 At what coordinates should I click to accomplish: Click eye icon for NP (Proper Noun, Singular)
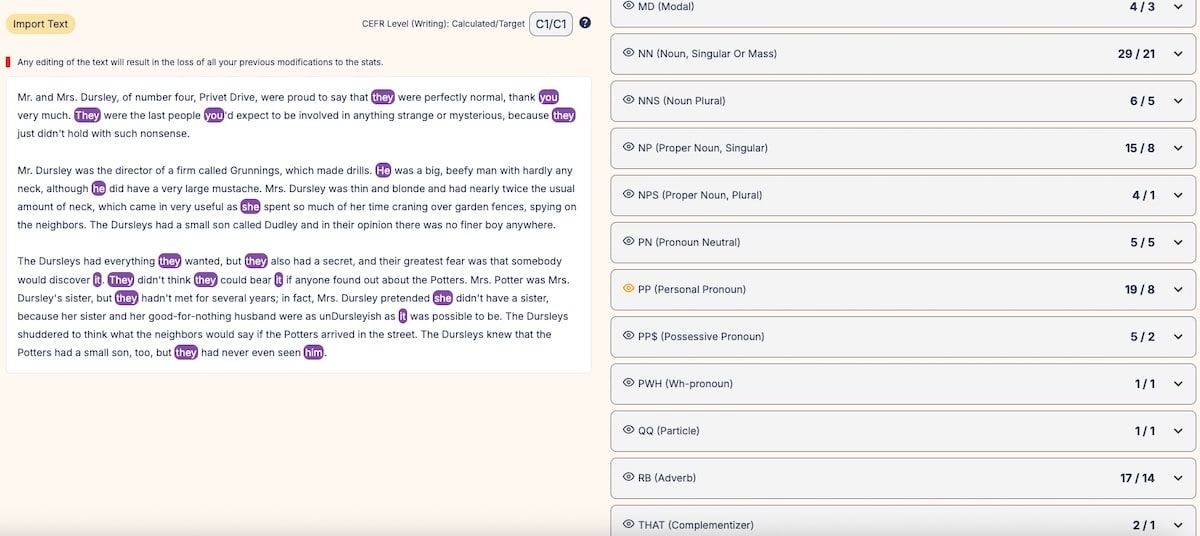(x=628, y=148)
